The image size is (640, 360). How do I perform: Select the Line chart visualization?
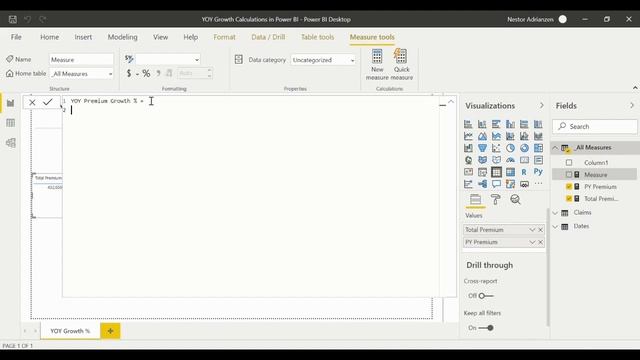click(x=468, y=136)
